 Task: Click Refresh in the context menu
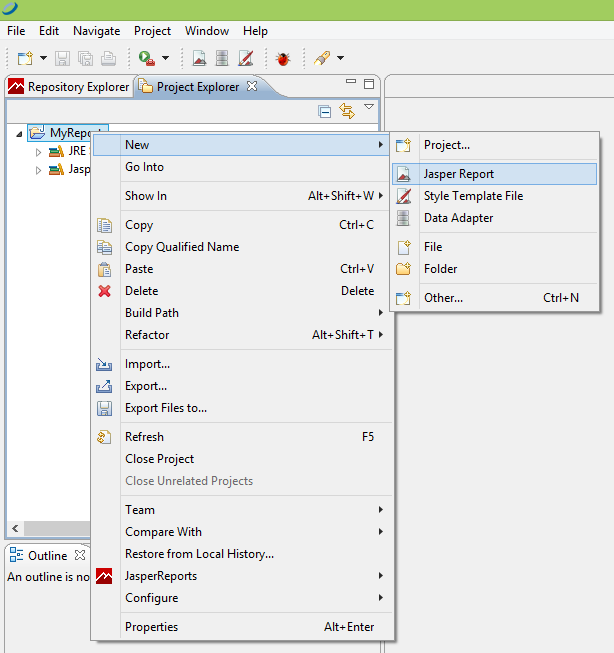pos(242,437)
